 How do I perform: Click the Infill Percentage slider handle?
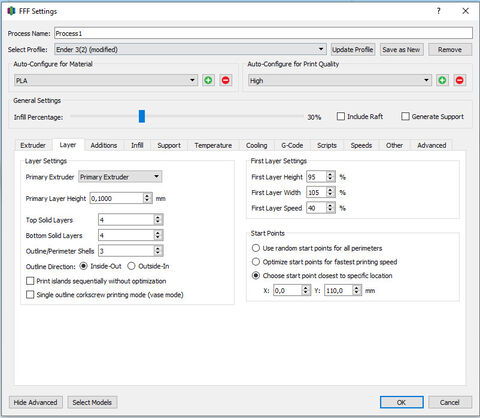(x=142, y=116)
